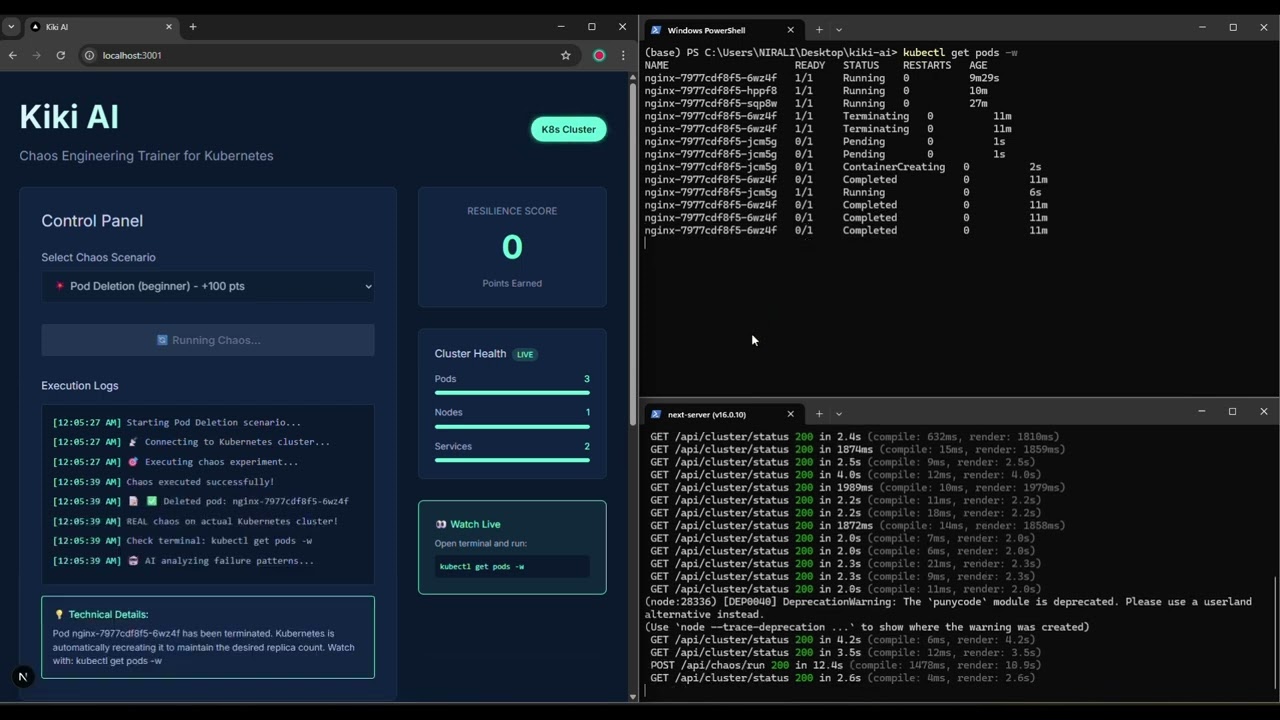Add a new tab in PowerShell window
The width and height of the screenshot is (1280, 720).
point(818,30)
